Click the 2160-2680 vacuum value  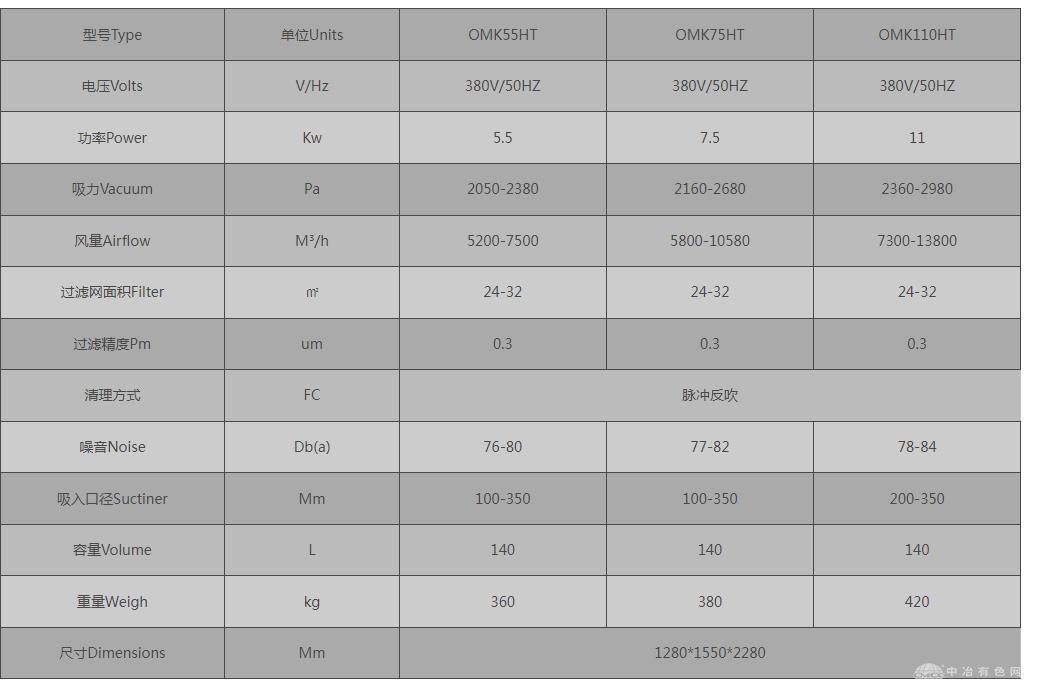[x=710, y=189]
